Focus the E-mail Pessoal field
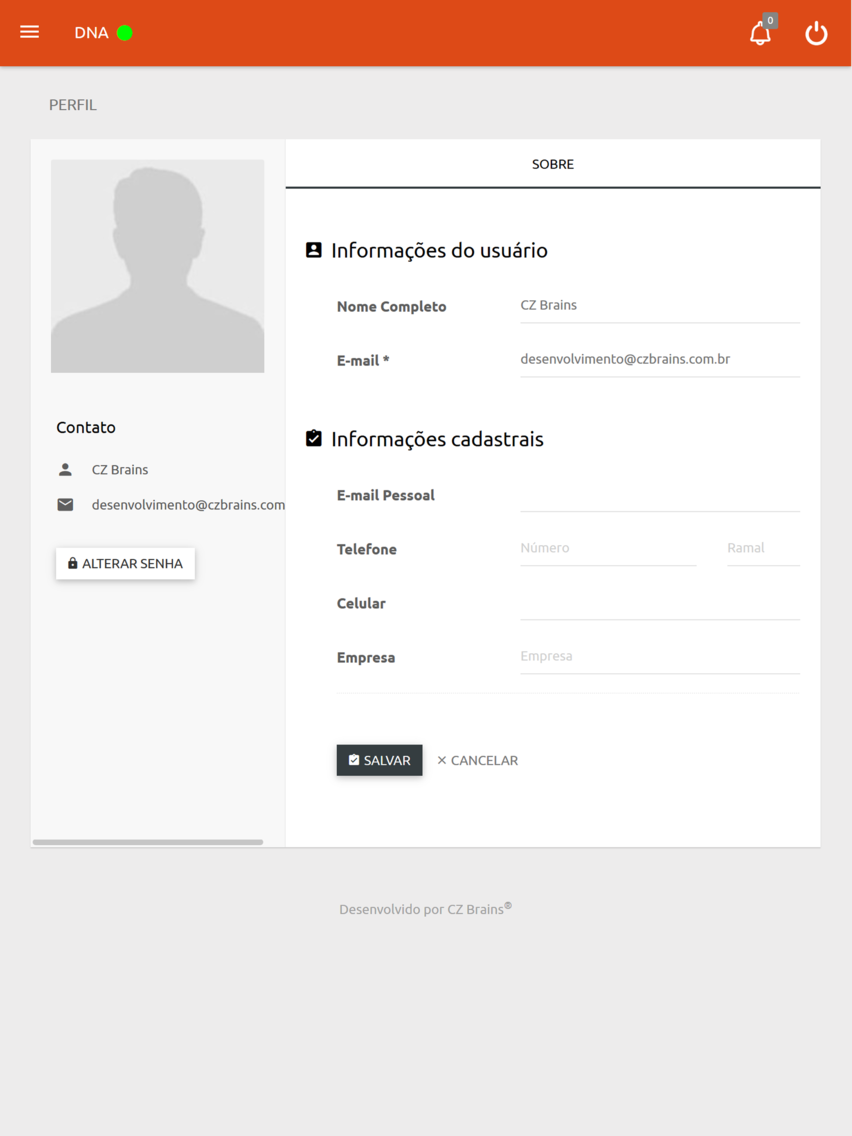The width and height of the screenshot is (852, 1136). (x=660, y=496)
